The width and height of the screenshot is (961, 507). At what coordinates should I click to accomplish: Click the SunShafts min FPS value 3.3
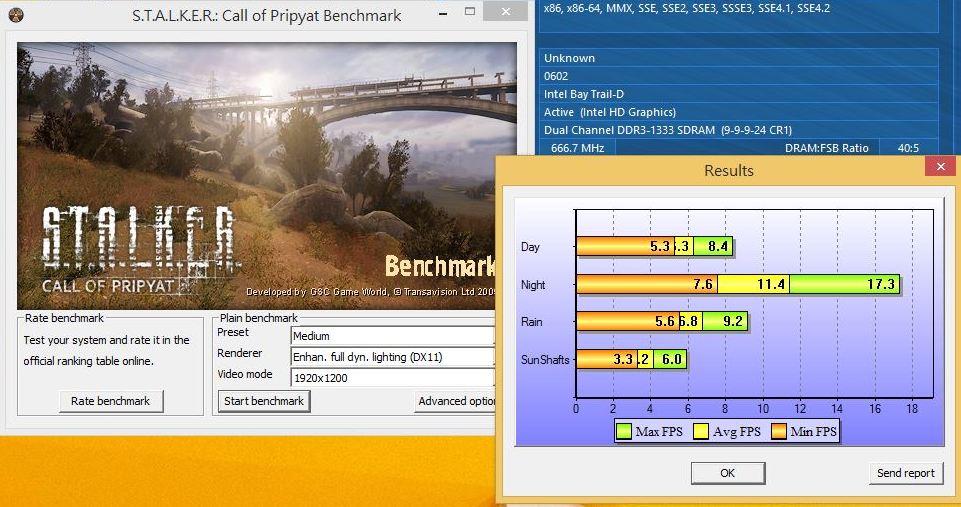click(x=623, y=359)
